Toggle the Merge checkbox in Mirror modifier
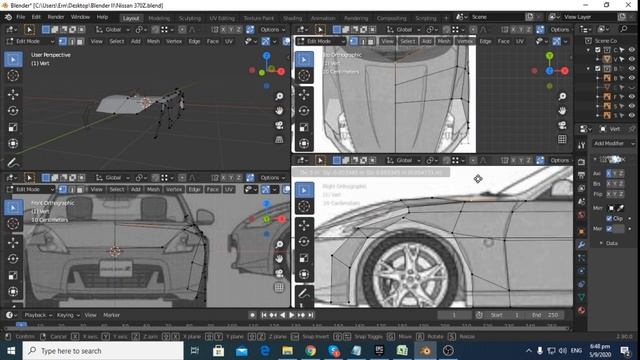This screenshot has height=360, width=640. pyautogui.click(x=609, y=229)
